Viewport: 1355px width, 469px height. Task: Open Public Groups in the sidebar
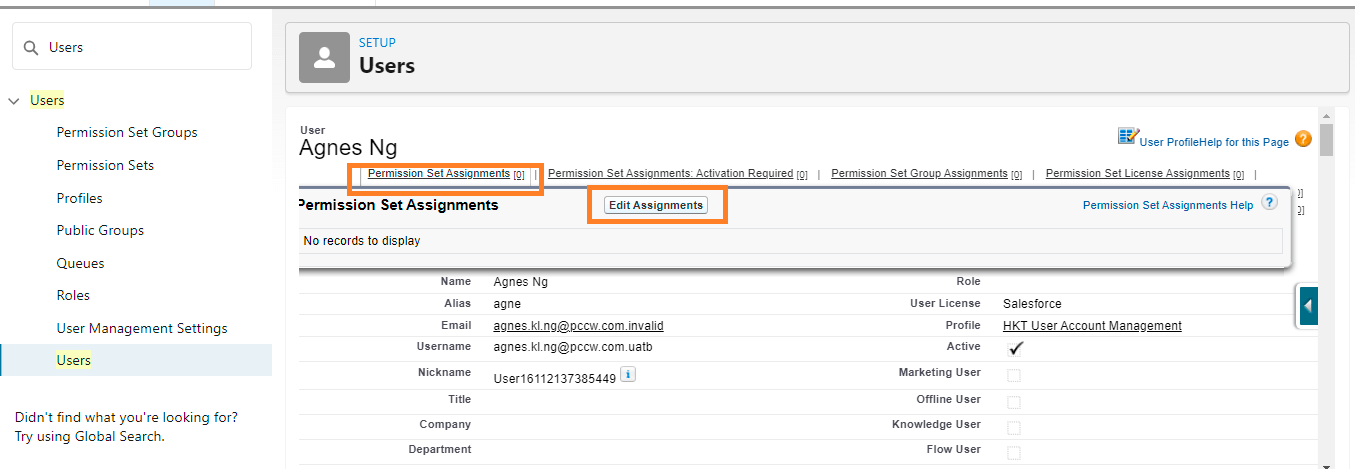pos(100,230)
